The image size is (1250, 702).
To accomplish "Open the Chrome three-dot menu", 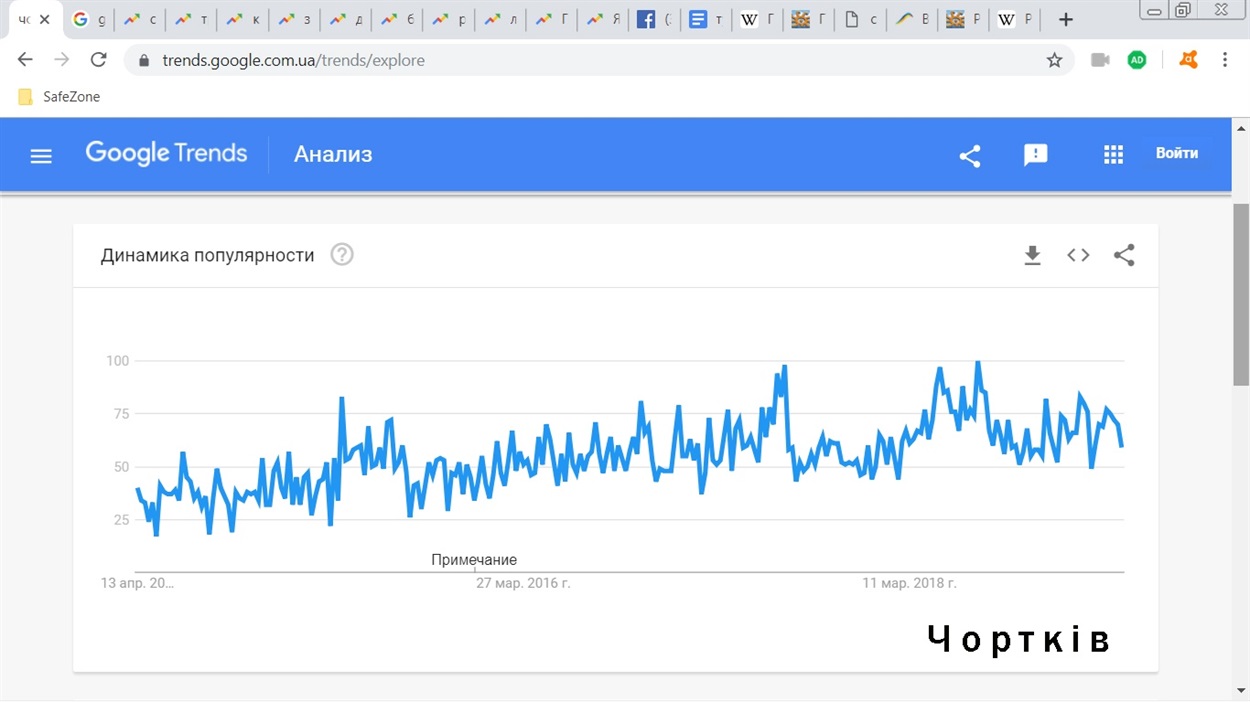I will (1225, 60).
